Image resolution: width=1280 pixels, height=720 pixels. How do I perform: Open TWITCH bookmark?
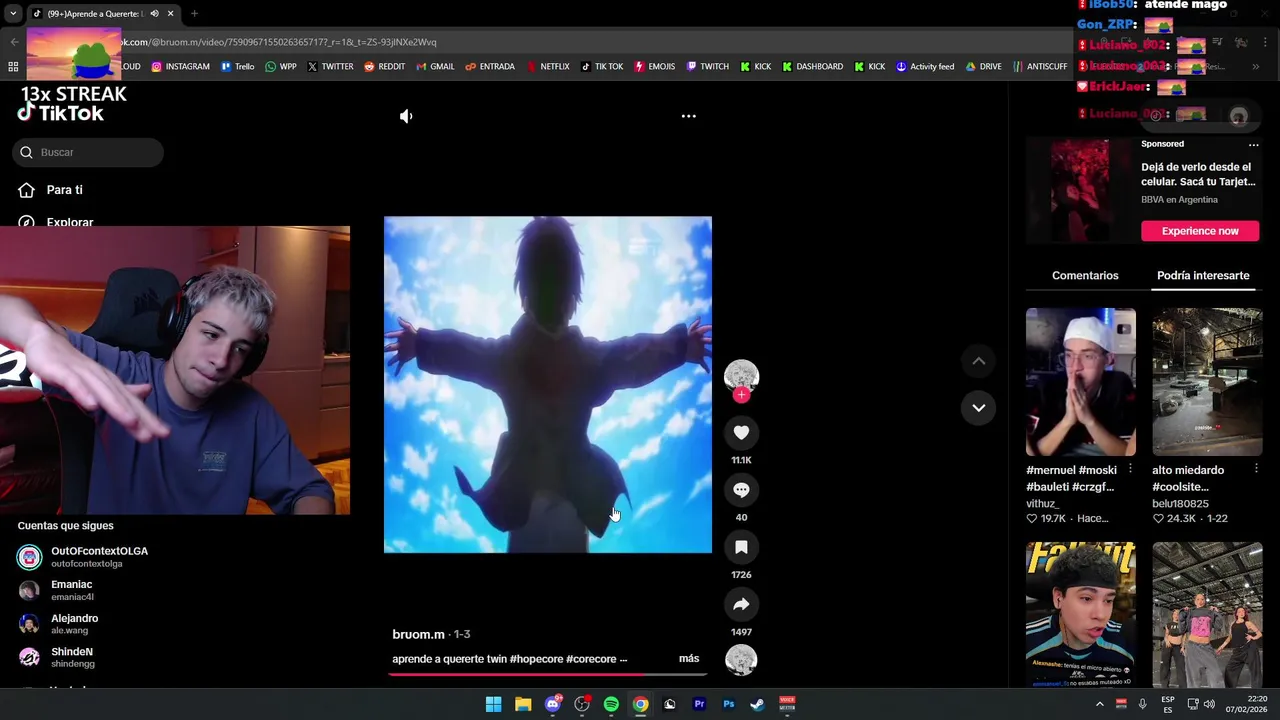click(x=707, y=67)
